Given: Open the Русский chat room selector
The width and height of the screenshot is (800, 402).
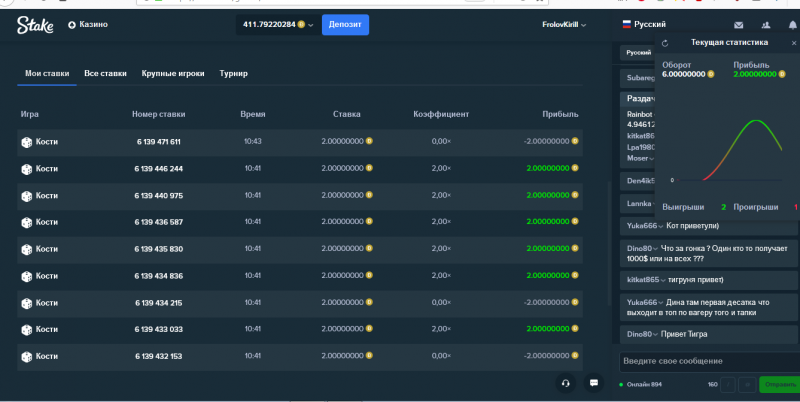Looking at the screenshot, I should tap(638, 53).
